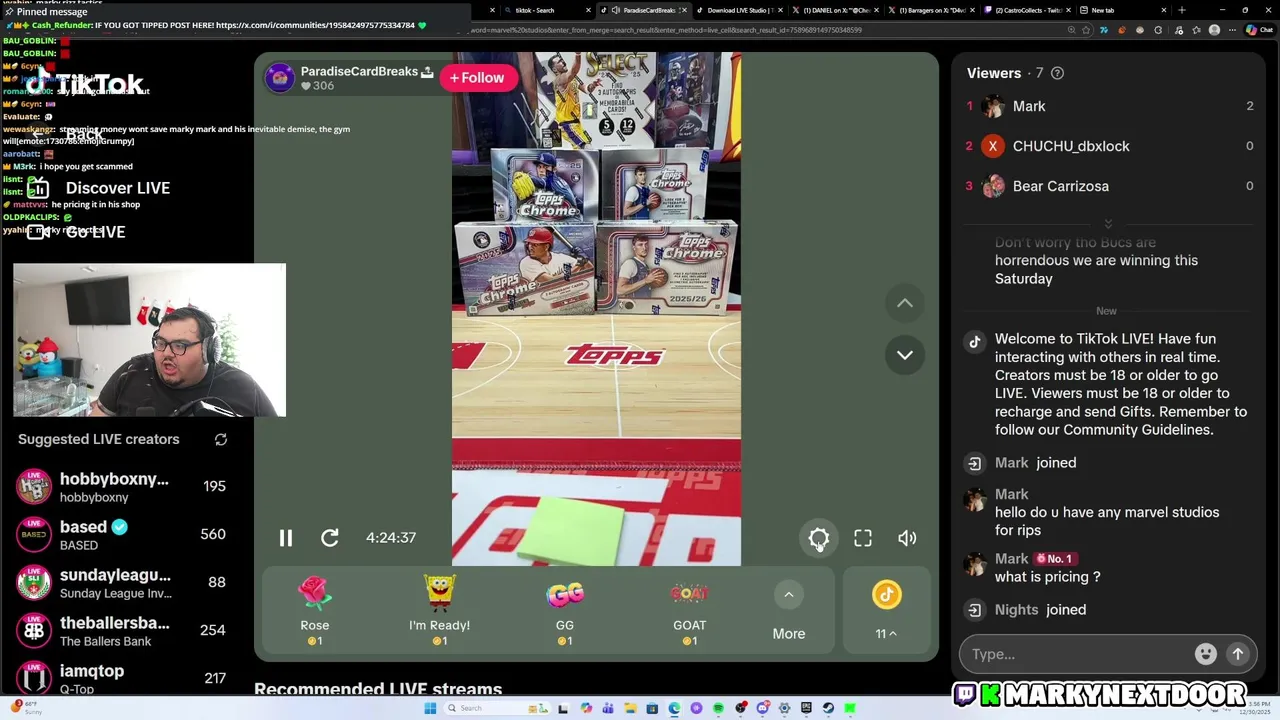Open sundayleague live creator

point(122,582)
